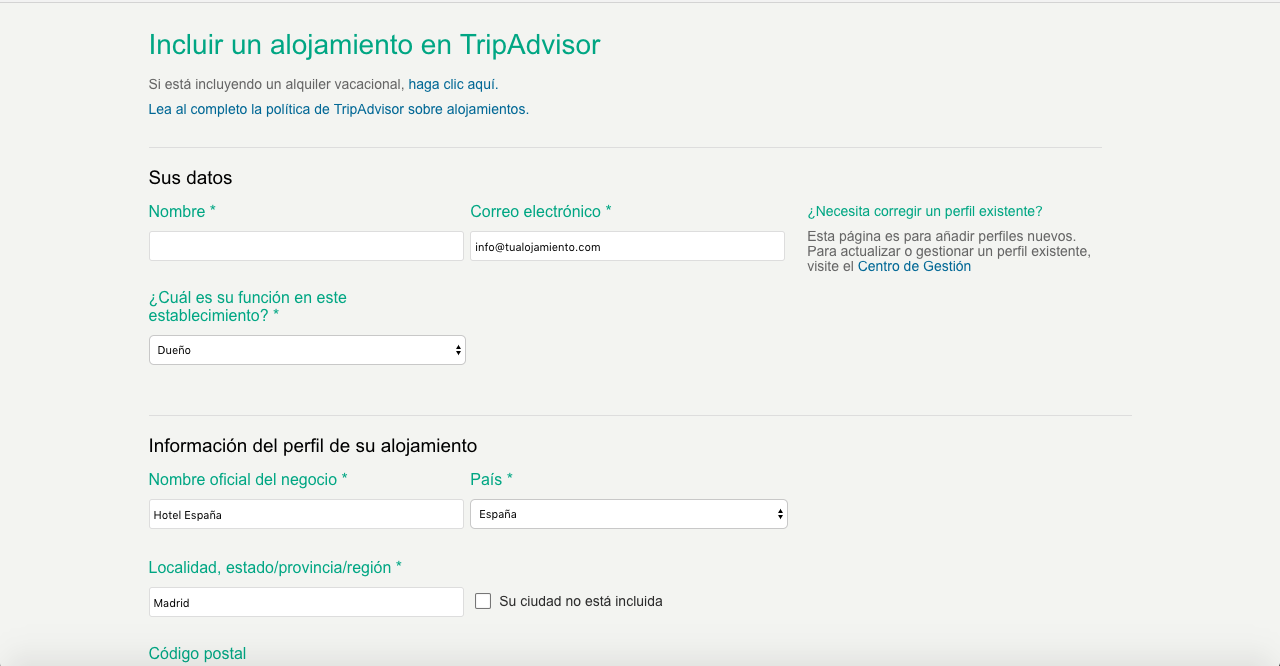Open the role dropdown showing Dueño
1280x666 pixels.
pyautogui.click(x=307, y=350)
